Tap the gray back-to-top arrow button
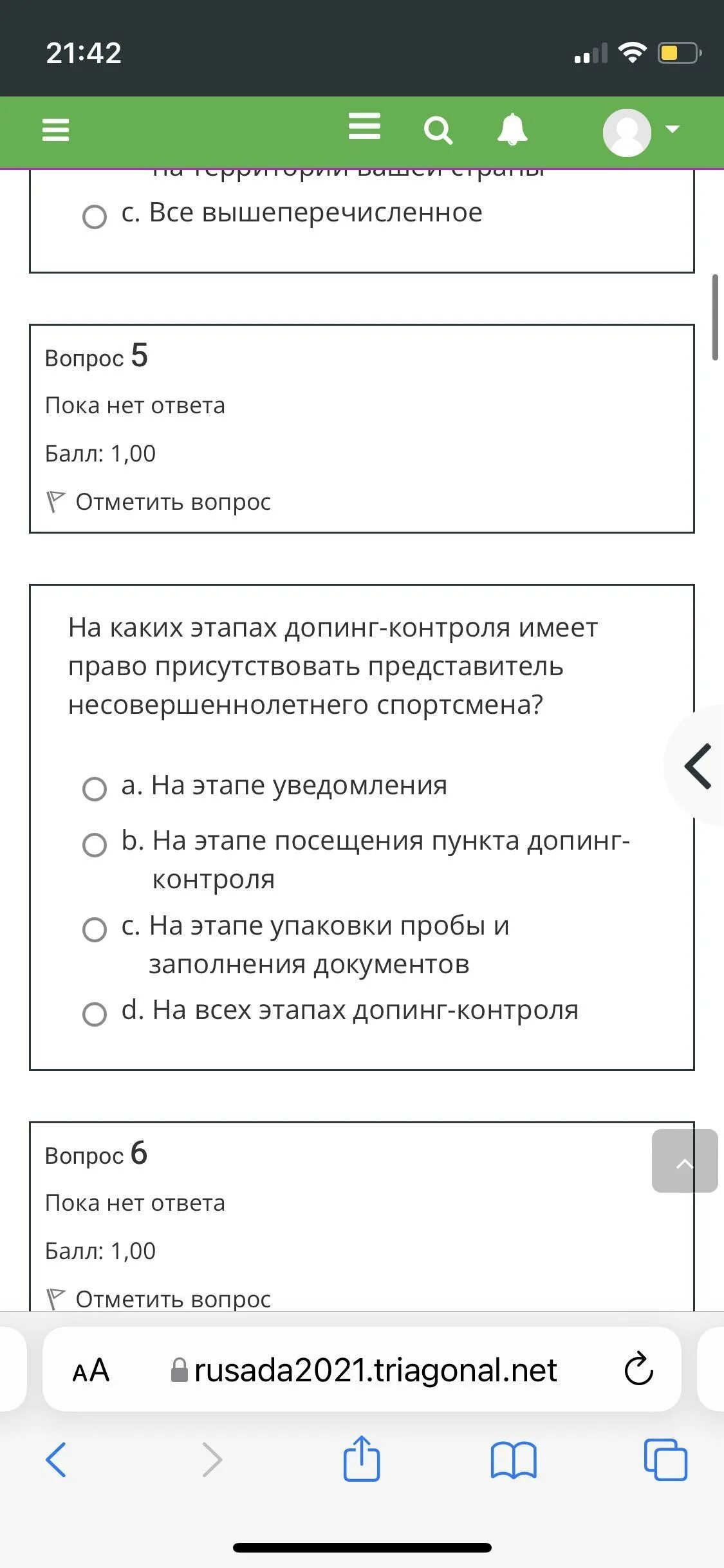Viewport: 724px width, 1568px height. pos(685,1161)
